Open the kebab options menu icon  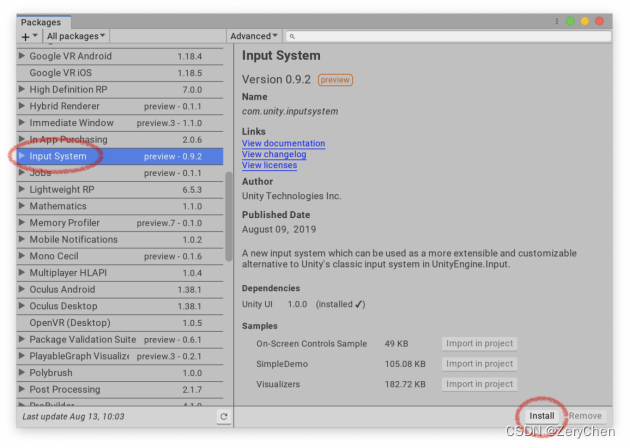coord(556,21)
